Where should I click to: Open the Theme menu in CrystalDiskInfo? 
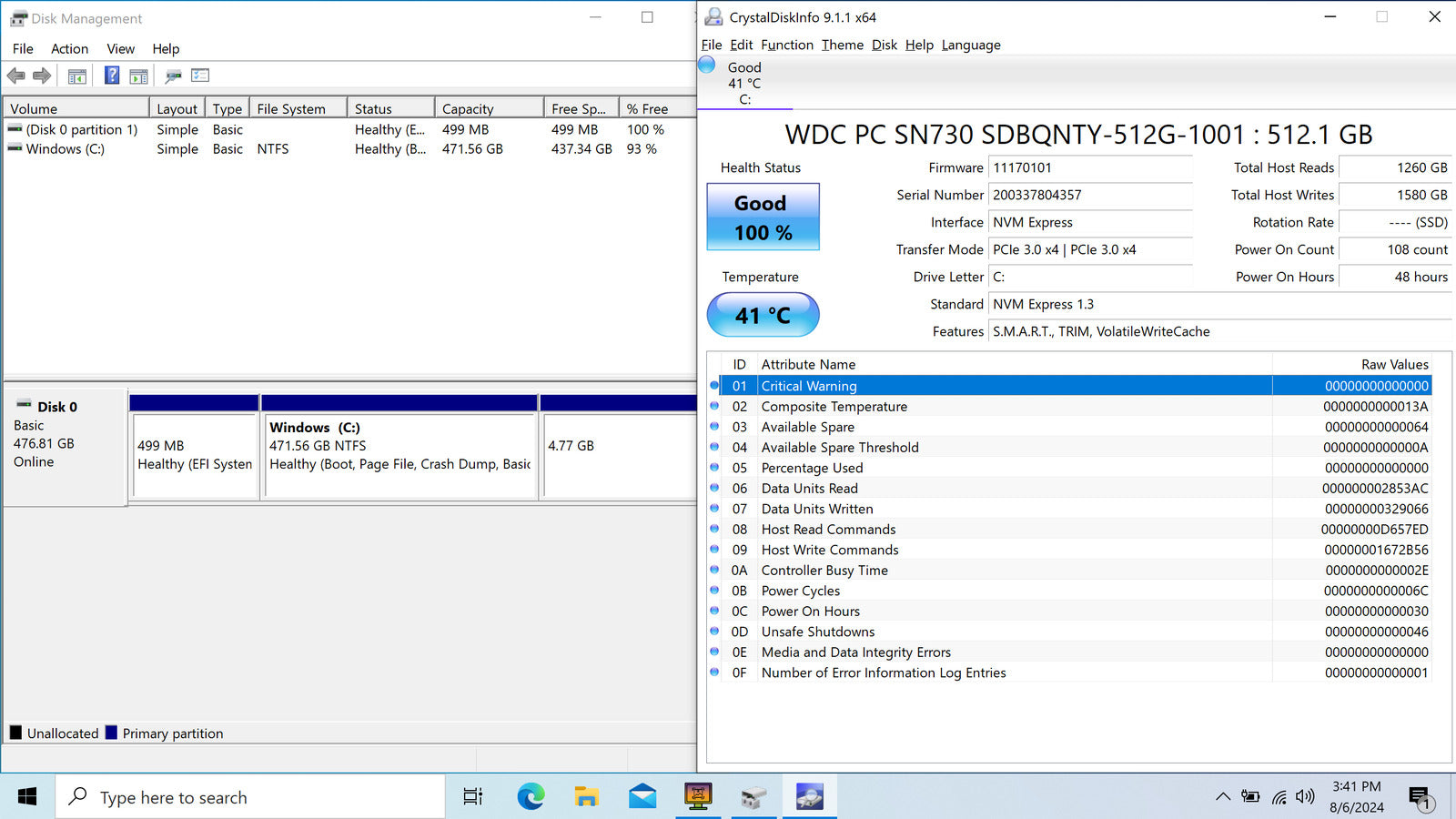point(843,45)
